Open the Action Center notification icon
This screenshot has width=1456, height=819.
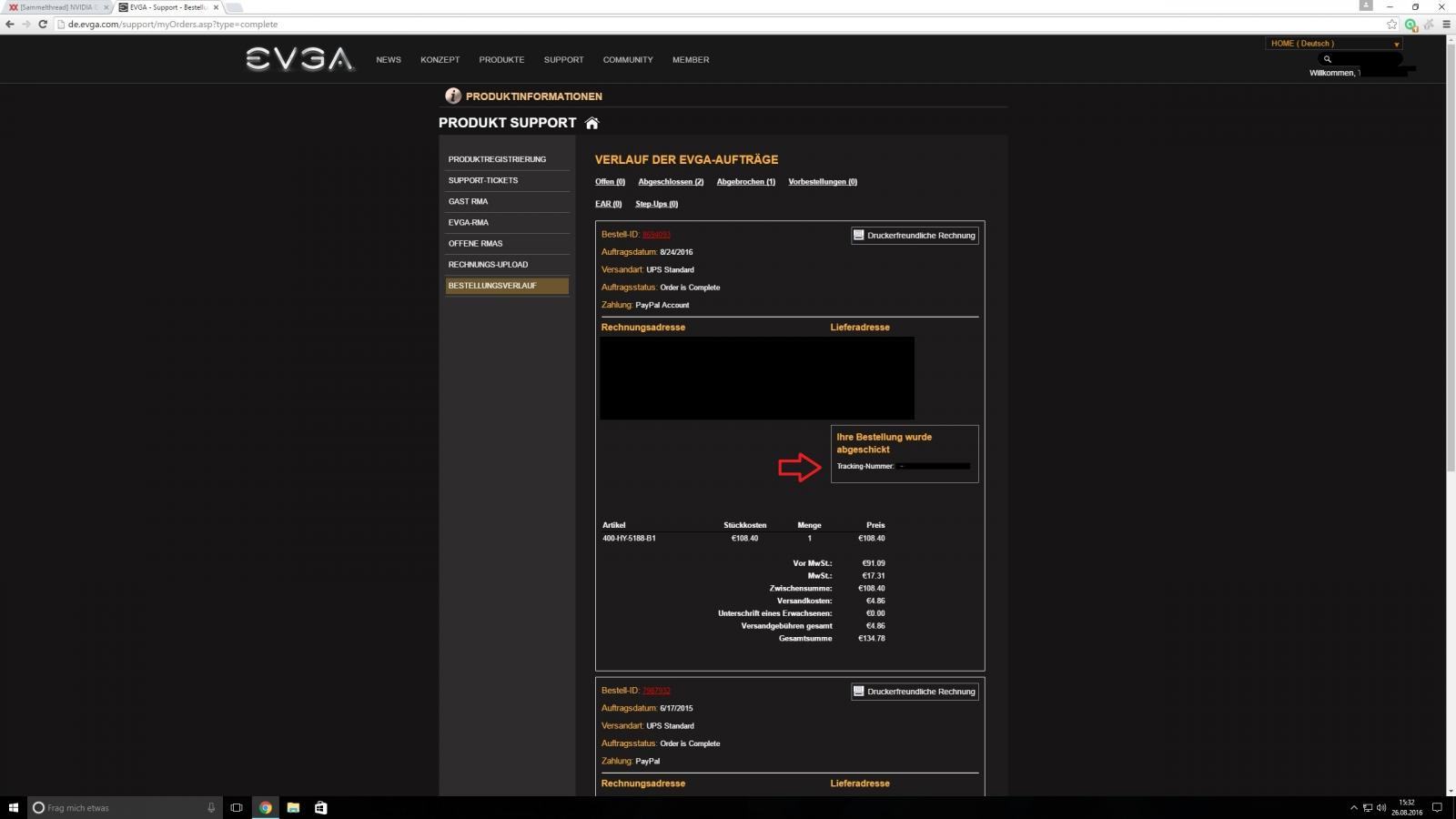click(x=1437, y=807)
